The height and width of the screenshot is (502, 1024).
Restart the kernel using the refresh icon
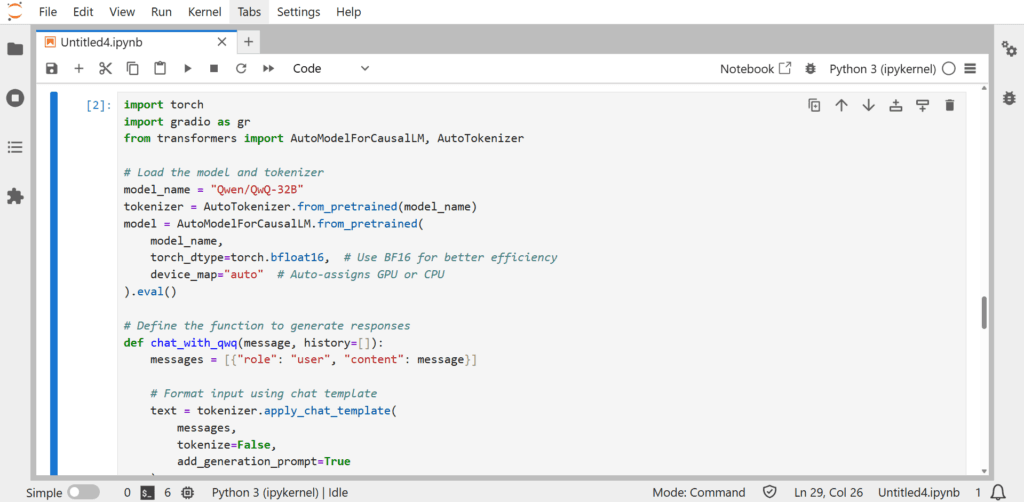point(240,69)
